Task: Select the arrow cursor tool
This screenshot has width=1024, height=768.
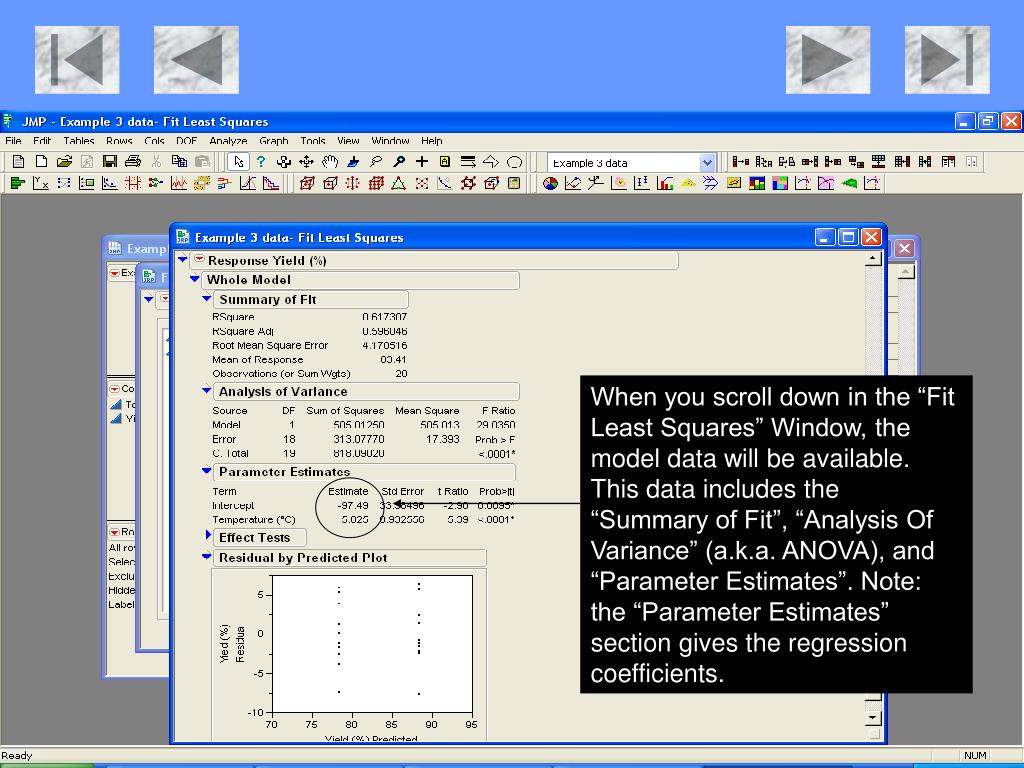Action: click(238, 162)
